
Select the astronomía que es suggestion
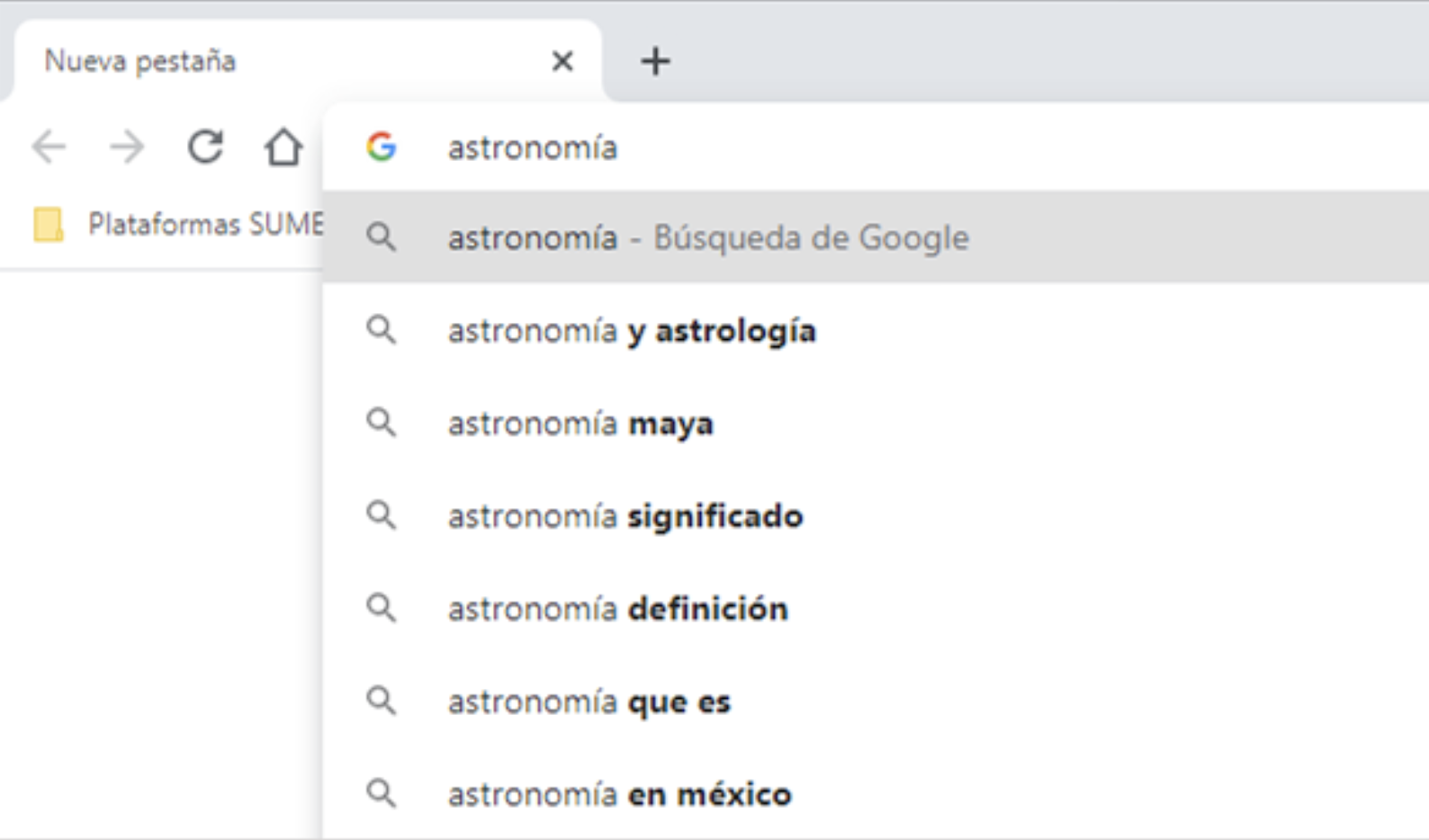[x=876, y=701]
